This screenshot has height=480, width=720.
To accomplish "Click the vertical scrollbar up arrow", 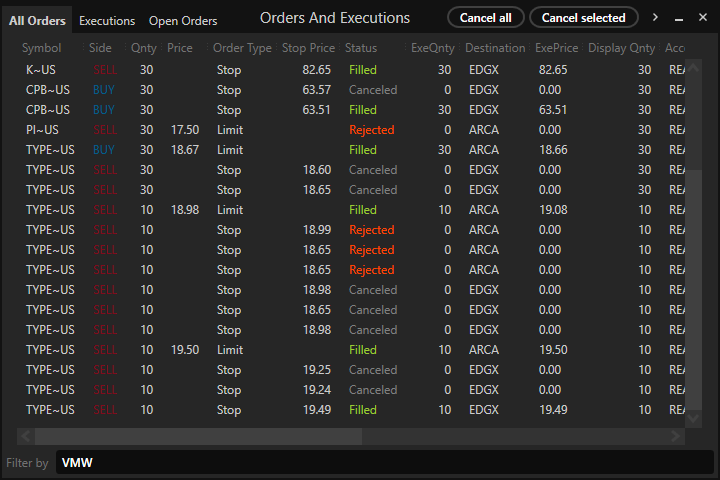I will 693,68.
